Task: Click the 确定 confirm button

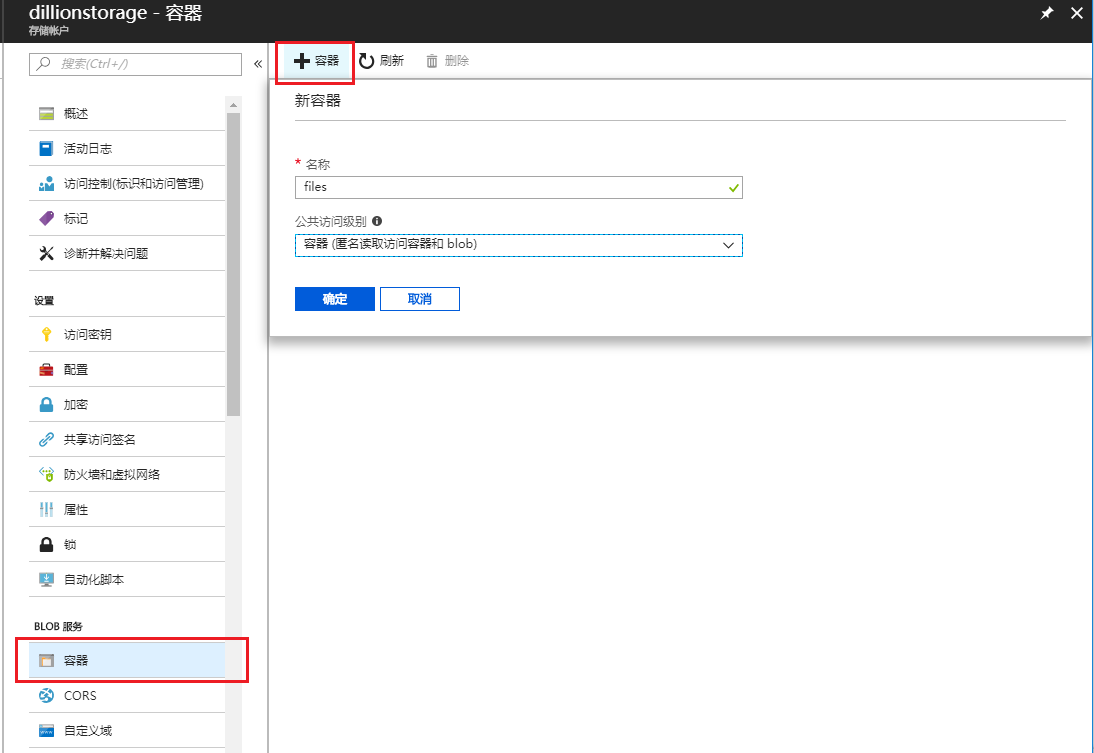Action: [x=334, y=299]
